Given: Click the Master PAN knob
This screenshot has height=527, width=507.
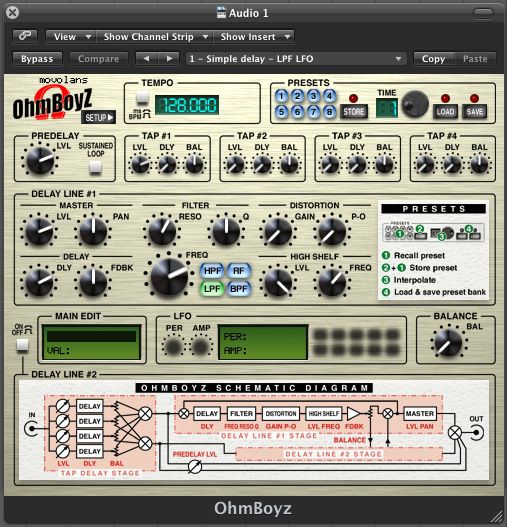Looking at the screenshot, I should click(93, 231).
